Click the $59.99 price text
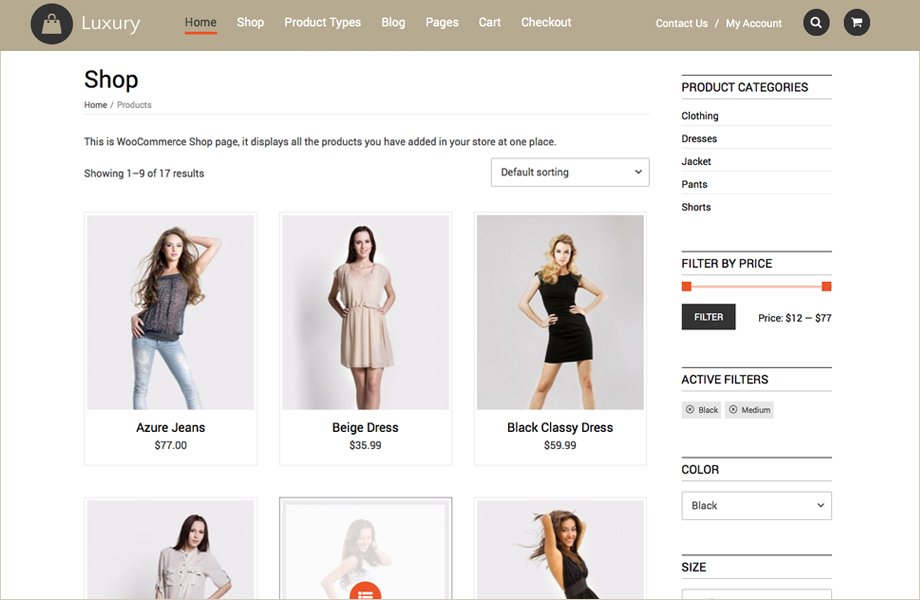 (560, 445)
